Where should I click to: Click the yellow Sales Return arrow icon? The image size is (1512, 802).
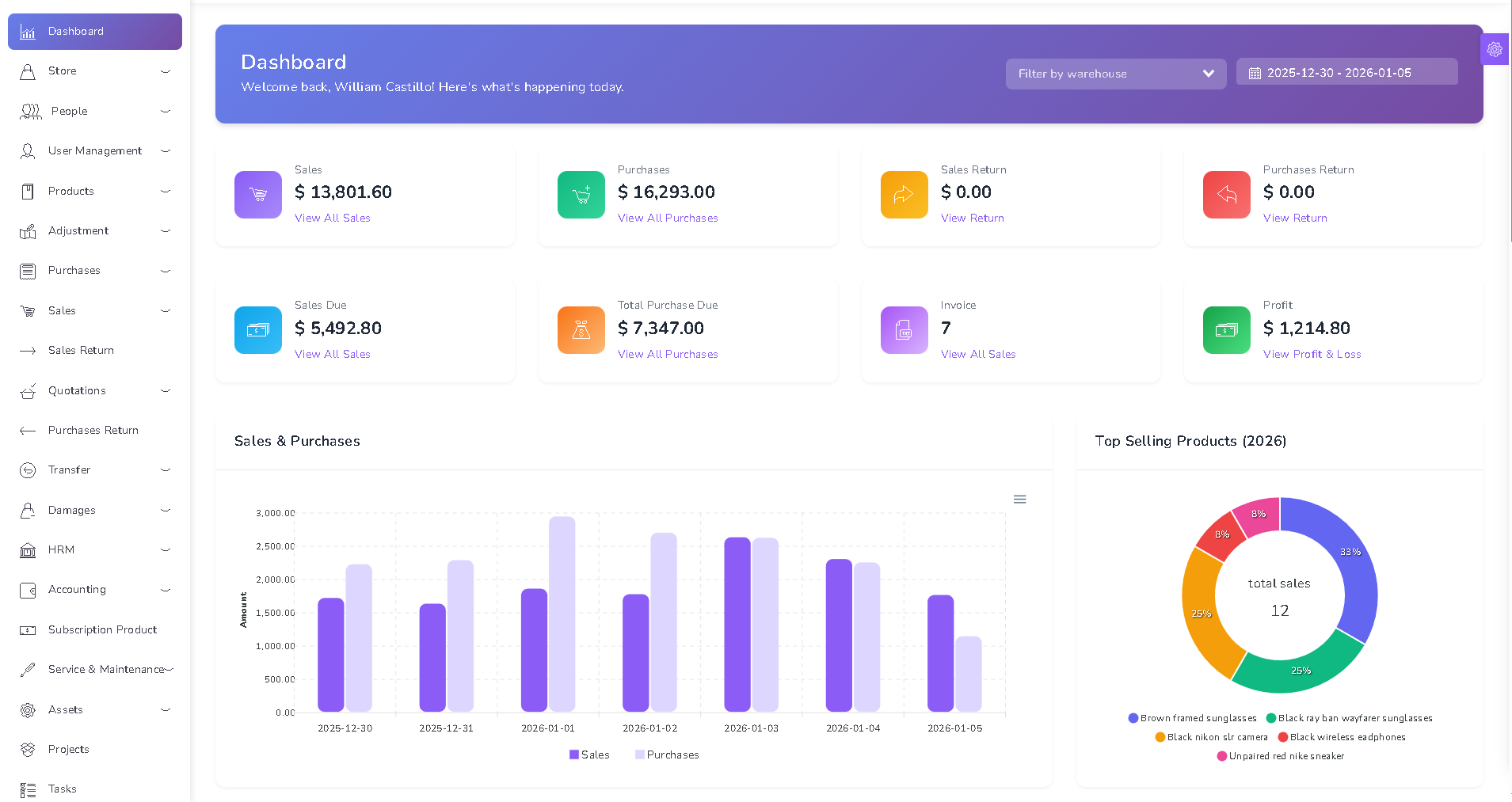pos(904,195)
